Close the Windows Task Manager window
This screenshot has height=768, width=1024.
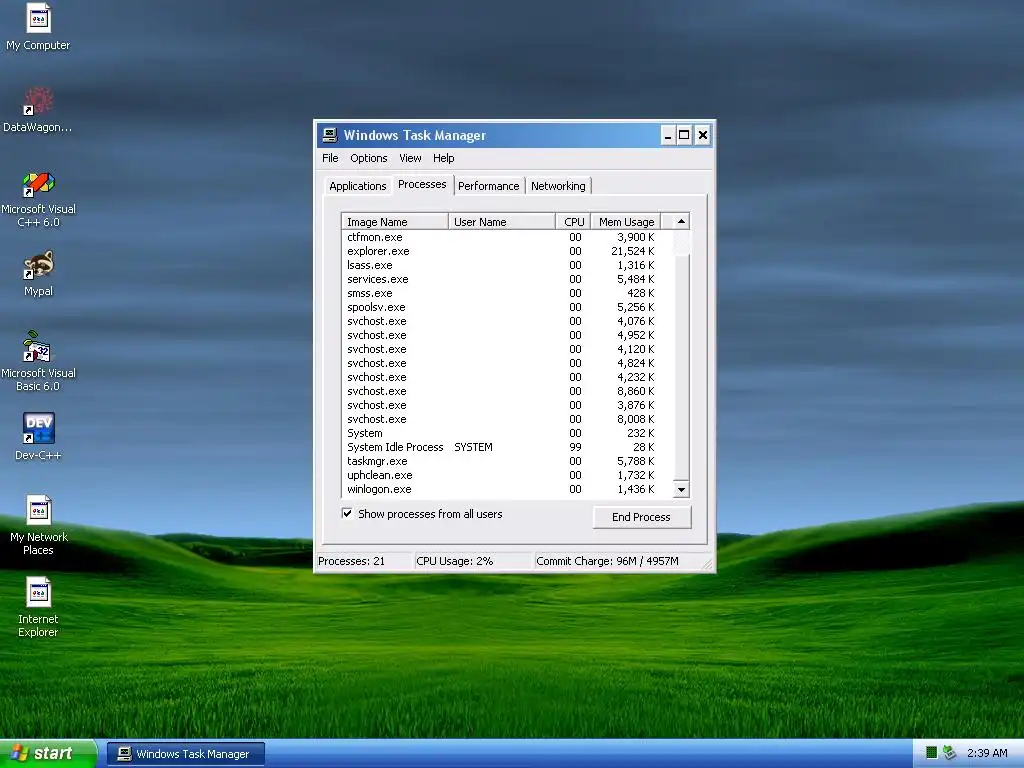[703, 135]
